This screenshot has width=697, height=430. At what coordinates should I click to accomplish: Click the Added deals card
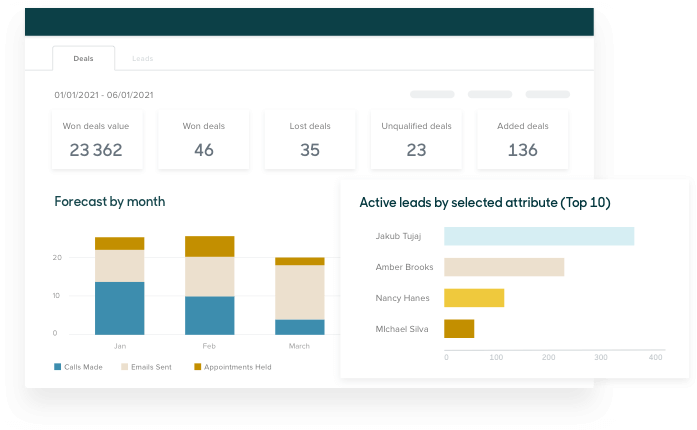(x=522, y=140)
